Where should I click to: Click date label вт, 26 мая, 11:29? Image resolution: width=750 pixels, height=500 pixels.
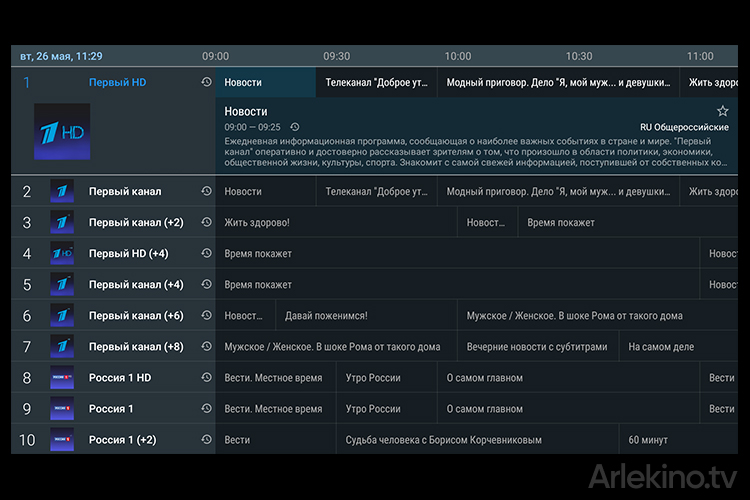click(61, 56)
